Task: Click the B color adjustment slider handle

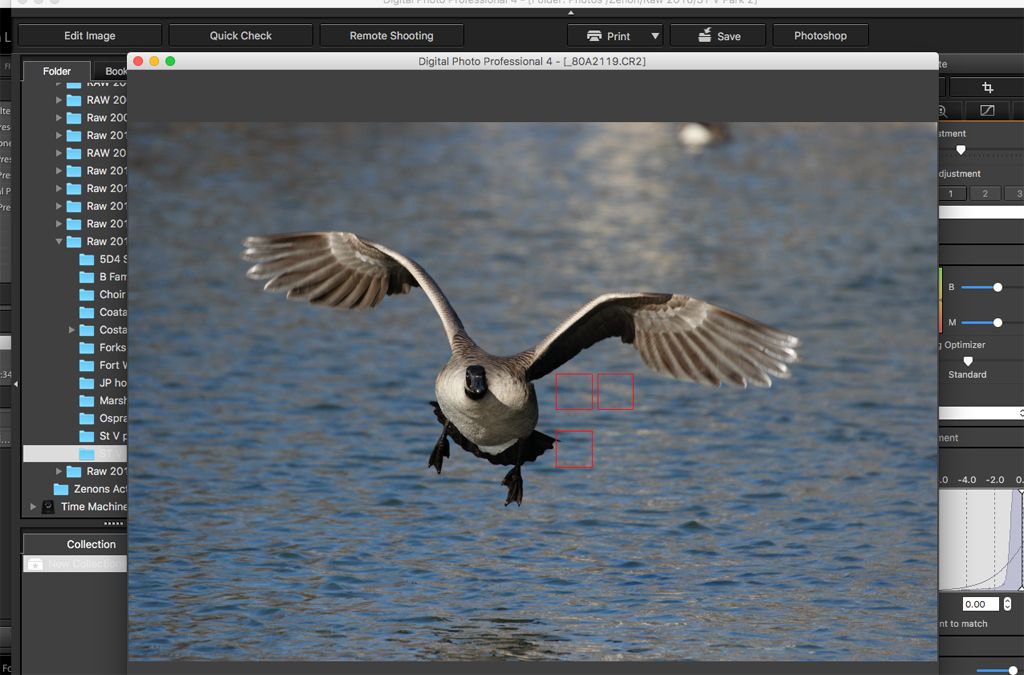Action: click(997, 287)
